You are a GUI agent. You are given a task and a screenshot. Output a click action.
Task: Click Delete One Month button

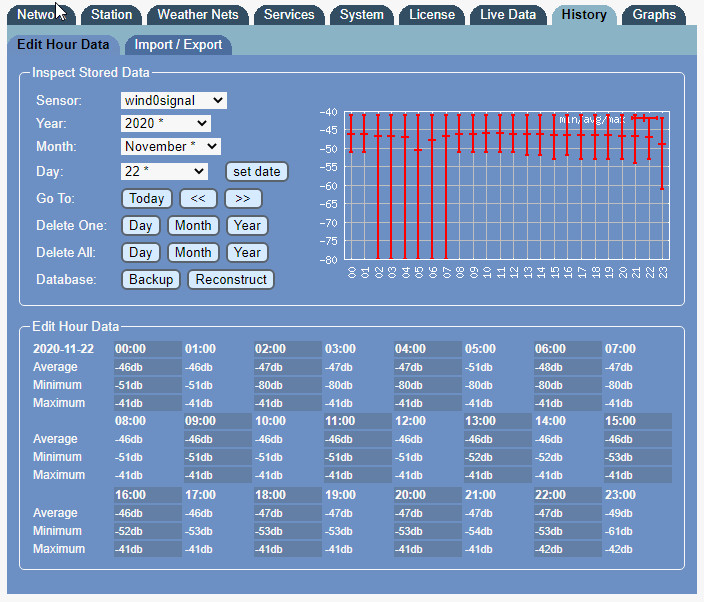click(193, 225)
